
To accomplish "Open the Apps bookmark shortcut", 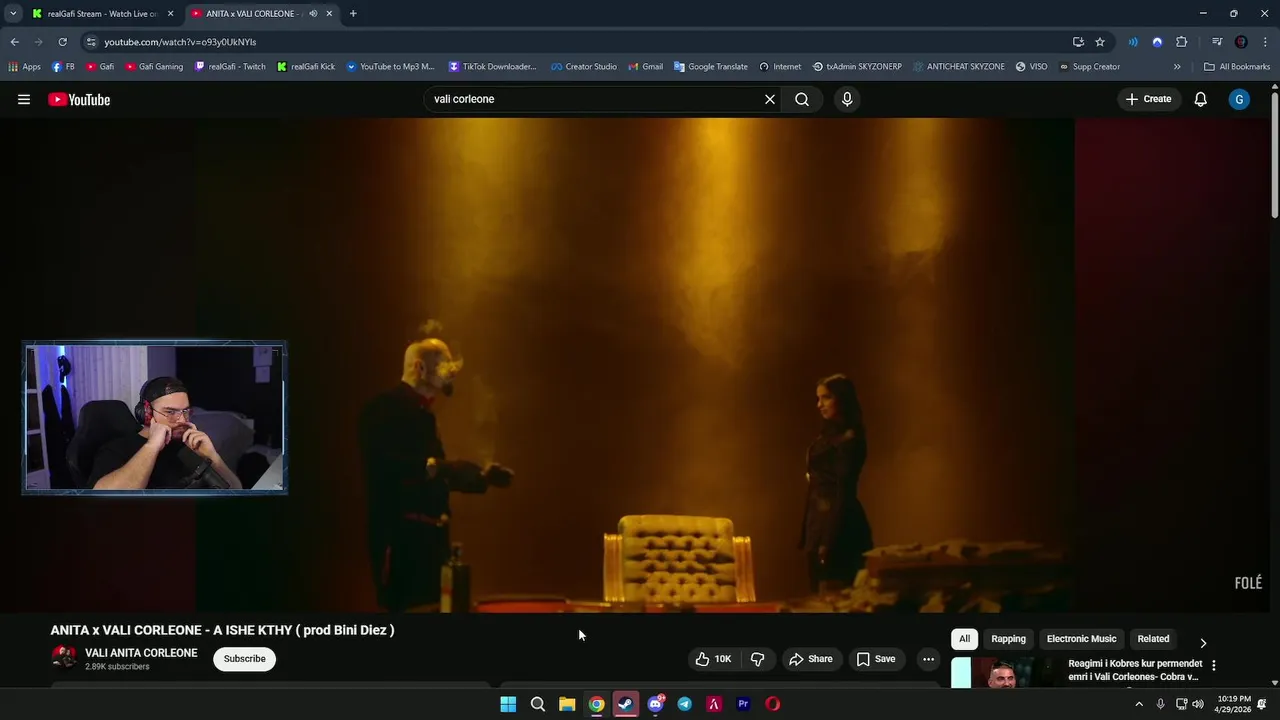I will [x=24, y=67].
